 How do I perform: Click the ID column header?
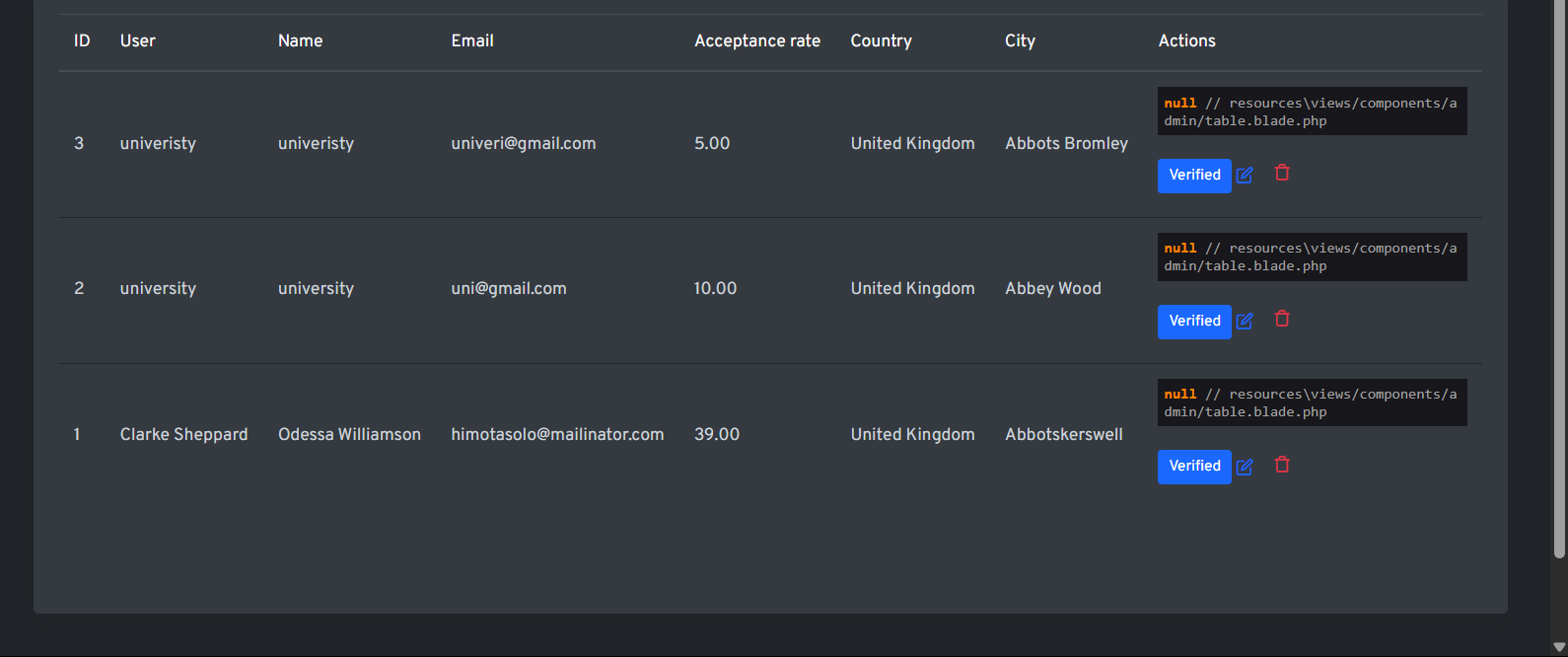pos(82,41)
